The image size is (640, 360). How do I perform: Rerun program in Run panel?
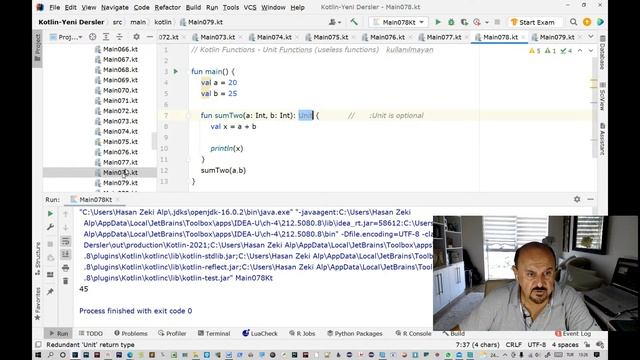pos(50,213)
